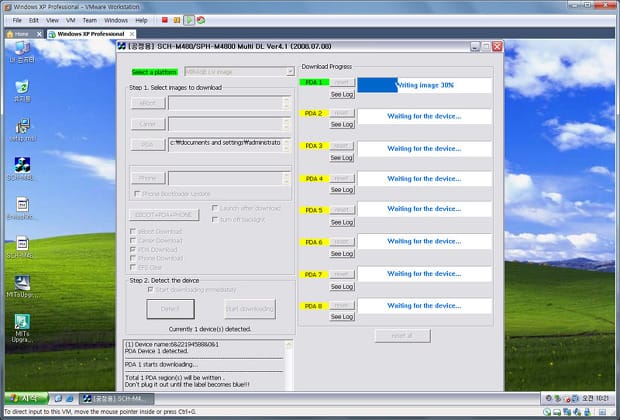Viewport: 620px width, 420px height.
Task: Click the Phone image select button
Action: tap(148, 178)
